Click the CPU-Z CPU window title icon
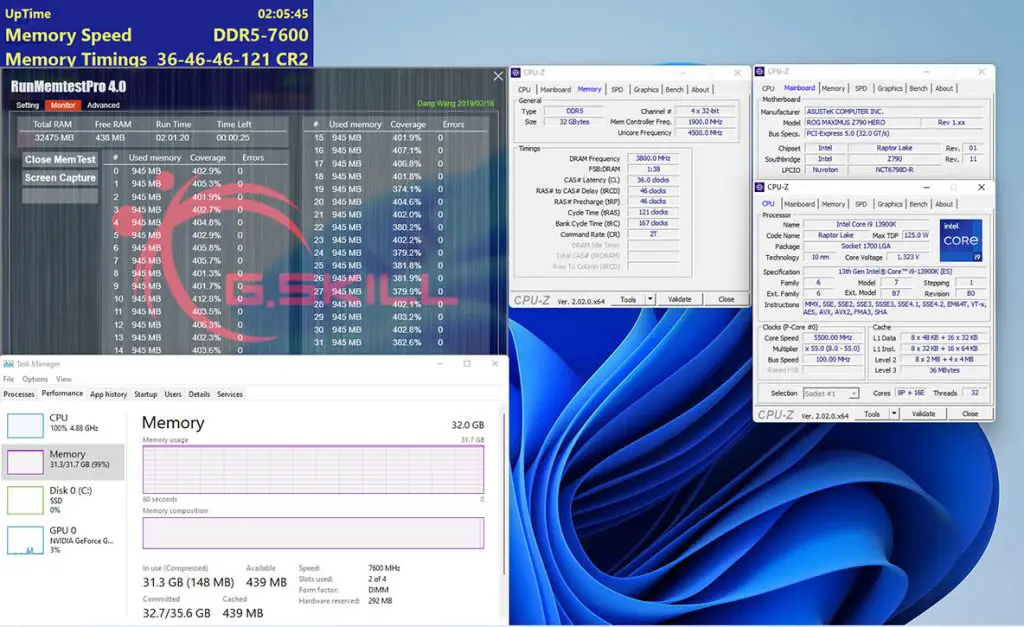1024x627 pixels. 760,187
